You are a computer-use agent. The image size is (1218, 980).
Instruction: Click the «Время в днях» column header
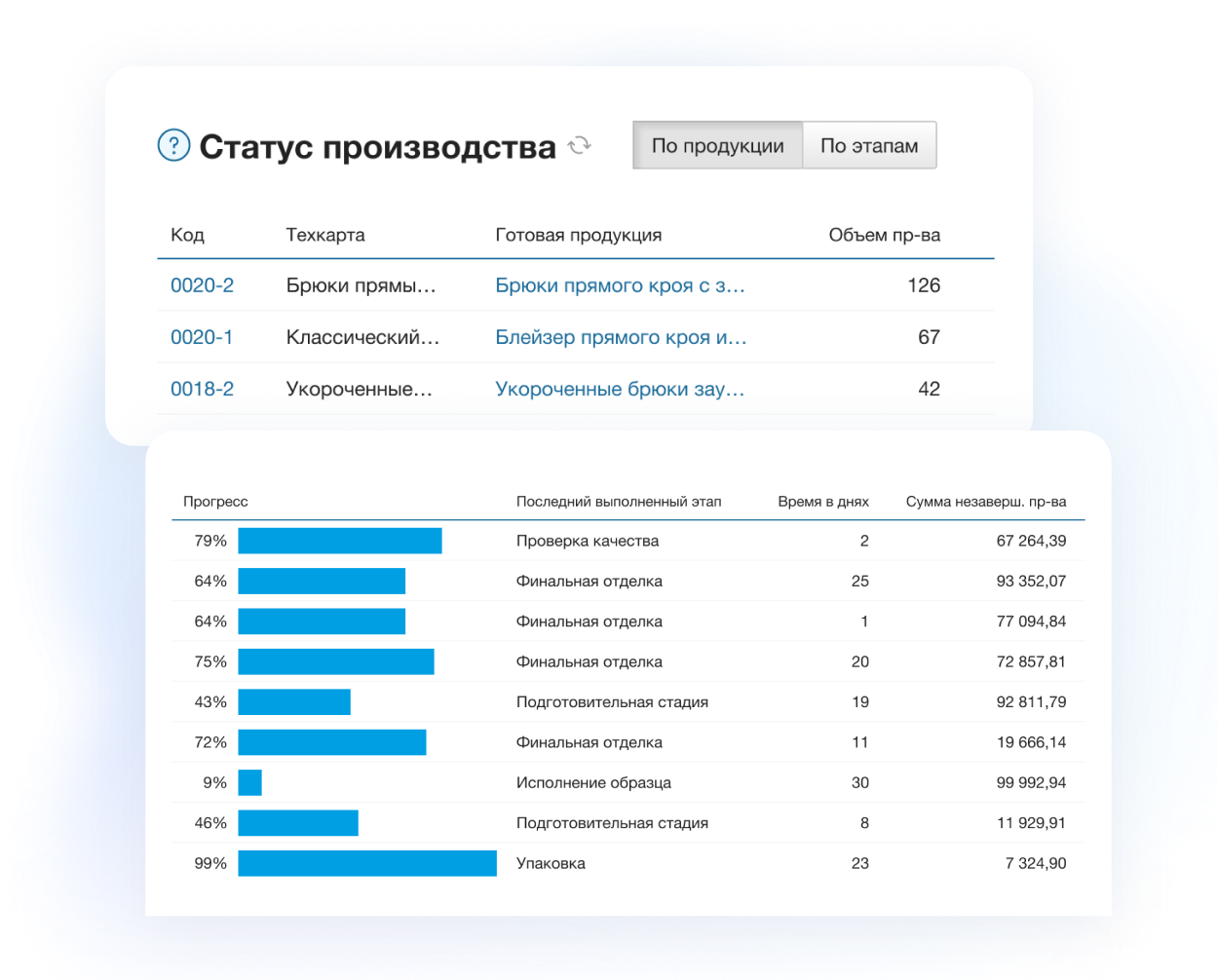pyautogui.click(x=823, y=502)
